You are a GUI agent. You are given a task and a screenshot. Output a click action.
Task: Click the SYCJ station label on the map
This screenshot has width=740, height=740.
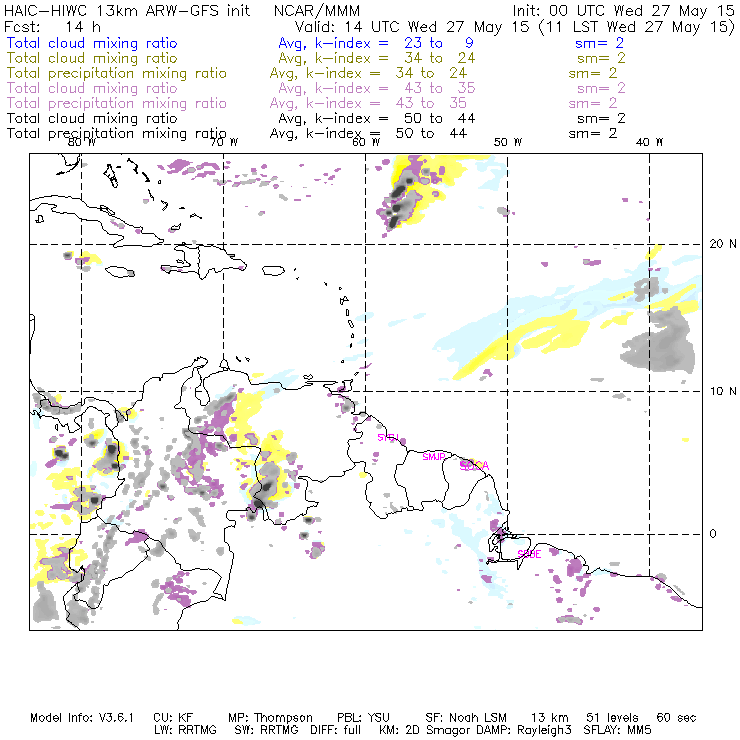388,437
